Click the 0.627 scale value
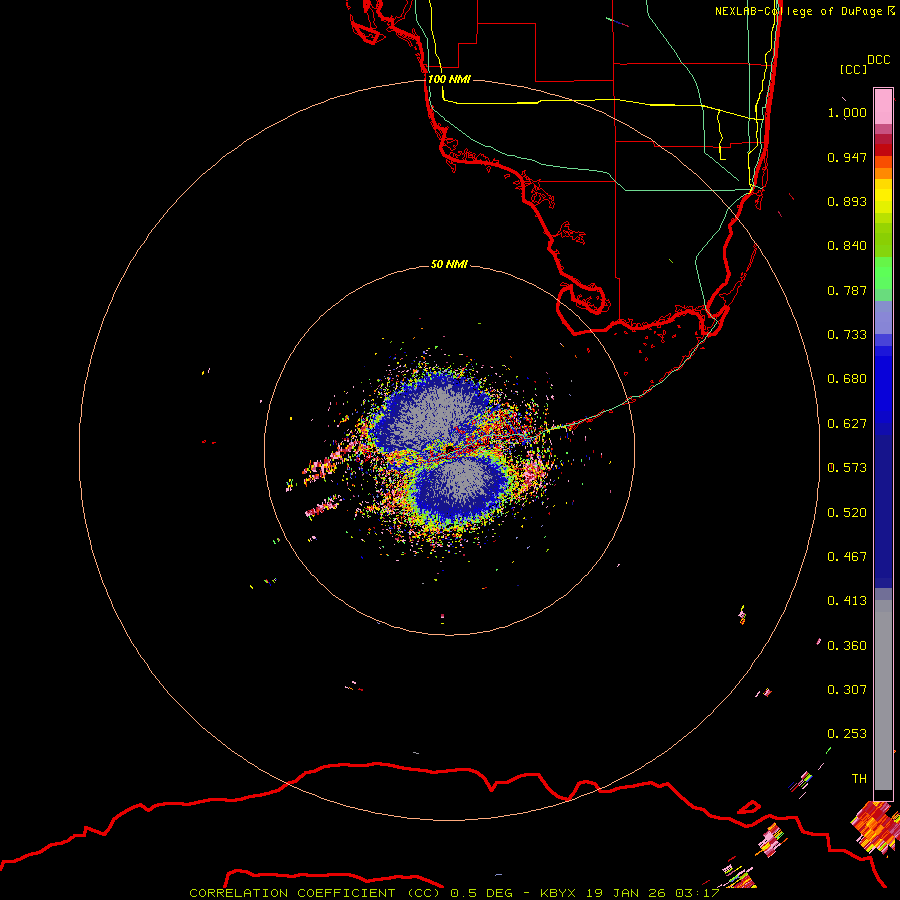The width and height of the screenshot is (900, 900). coord(847,424)
